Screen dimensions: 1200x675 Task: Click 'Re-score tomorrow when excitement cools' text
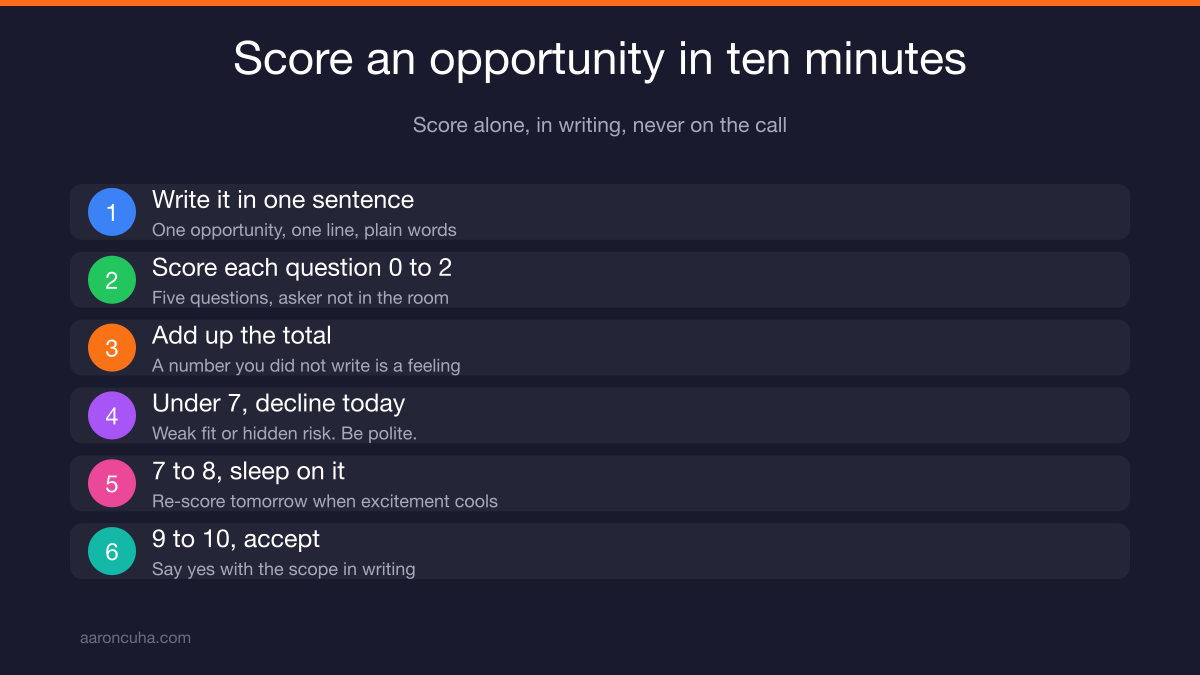coord(325,502)
